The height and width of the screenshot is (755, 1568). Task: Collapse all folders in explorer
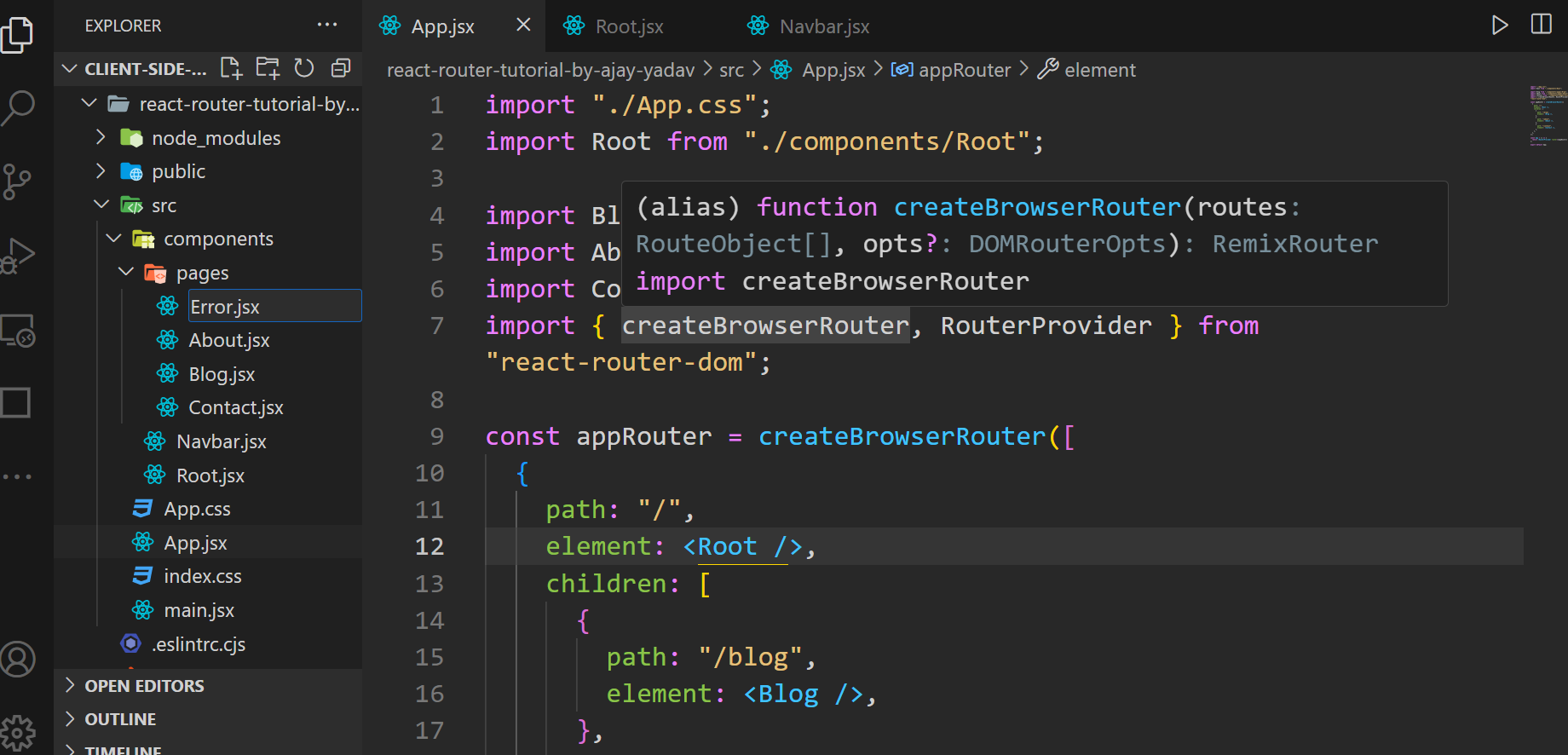click(341, 68)
